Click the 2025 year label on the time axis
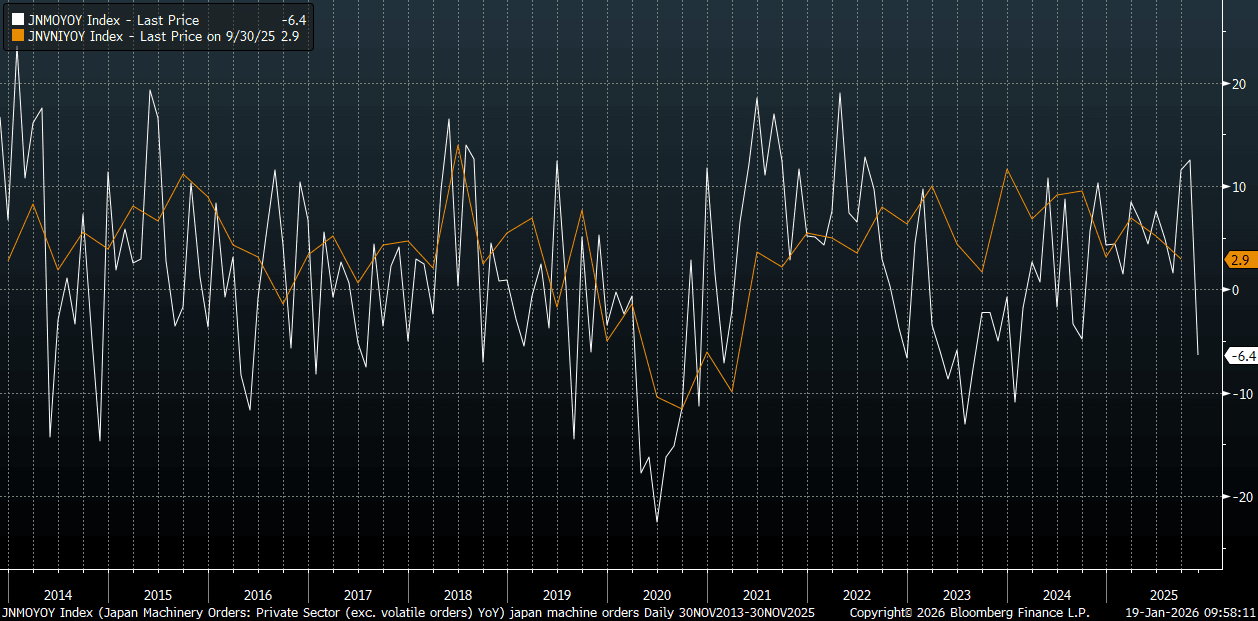Viewport: 1258px width, 621px height. pos(1157,593)
